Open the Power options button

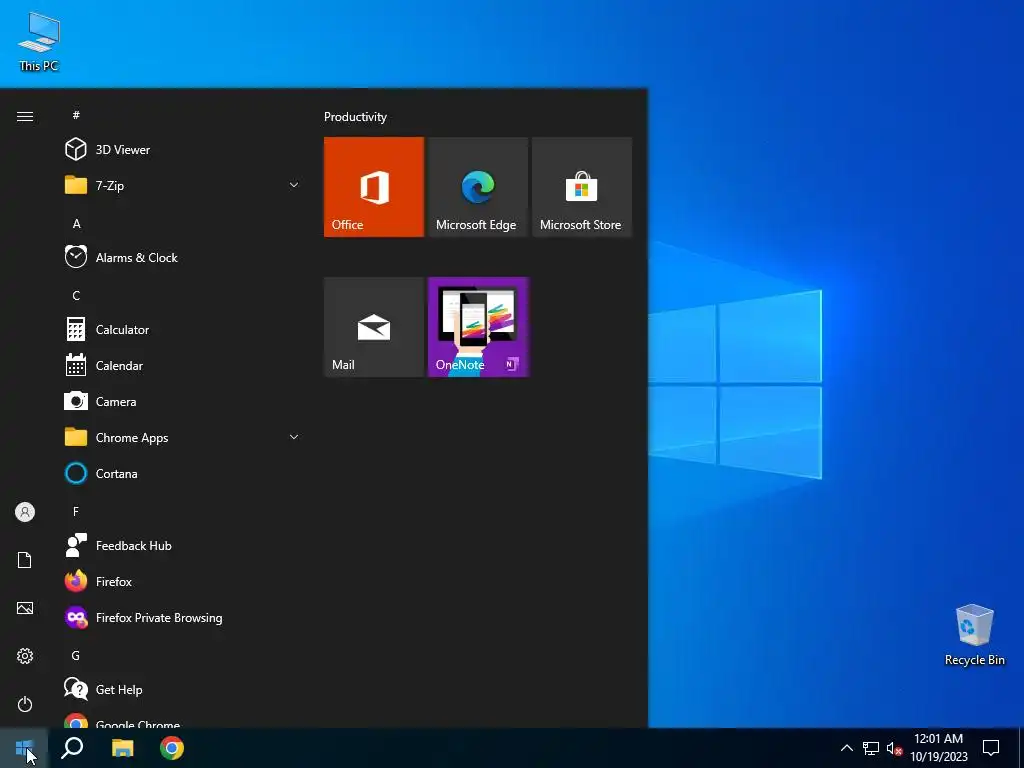(x=25, y=704)
